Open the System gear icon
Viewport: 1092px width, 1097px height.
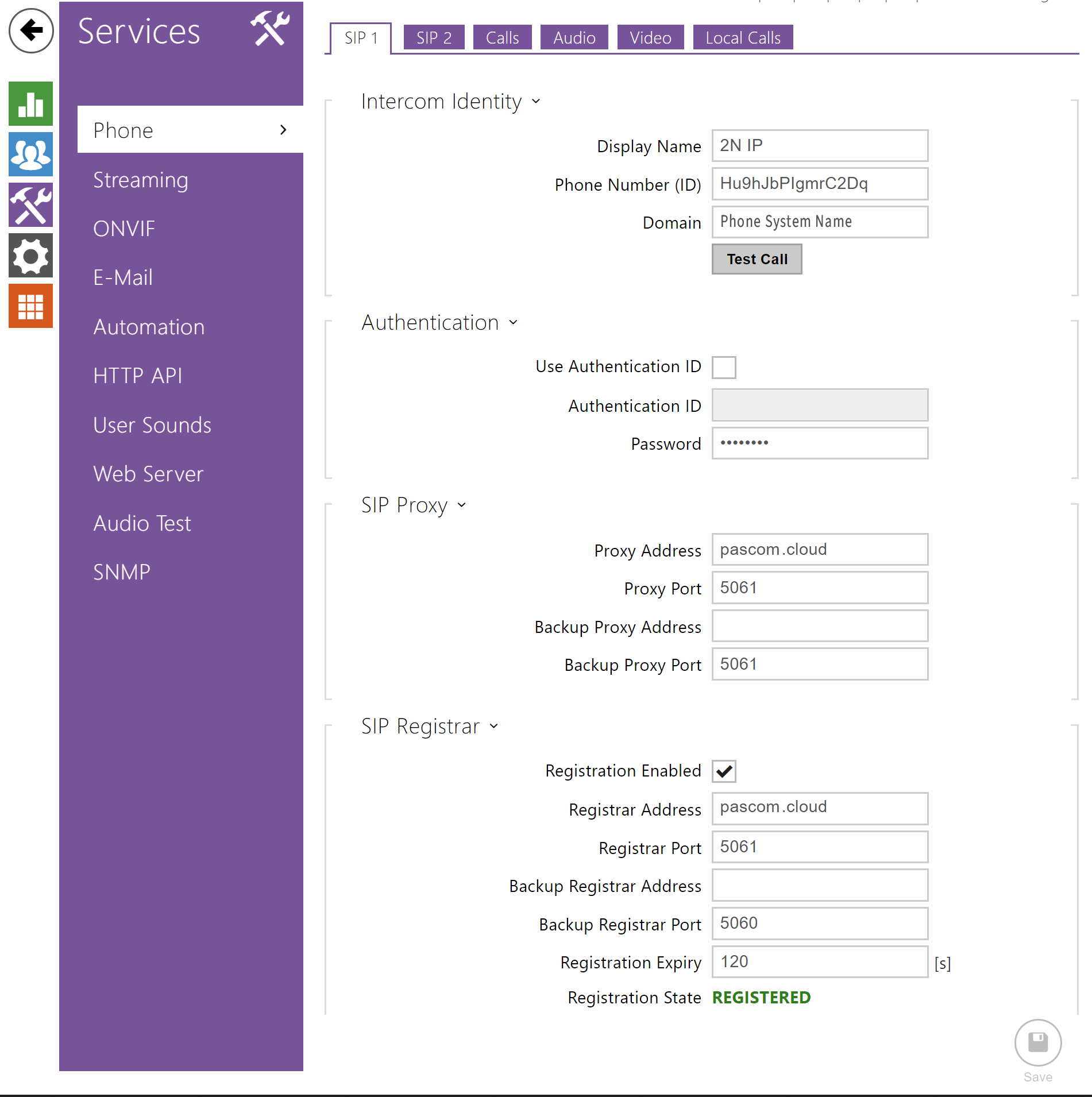click(31, 256)
